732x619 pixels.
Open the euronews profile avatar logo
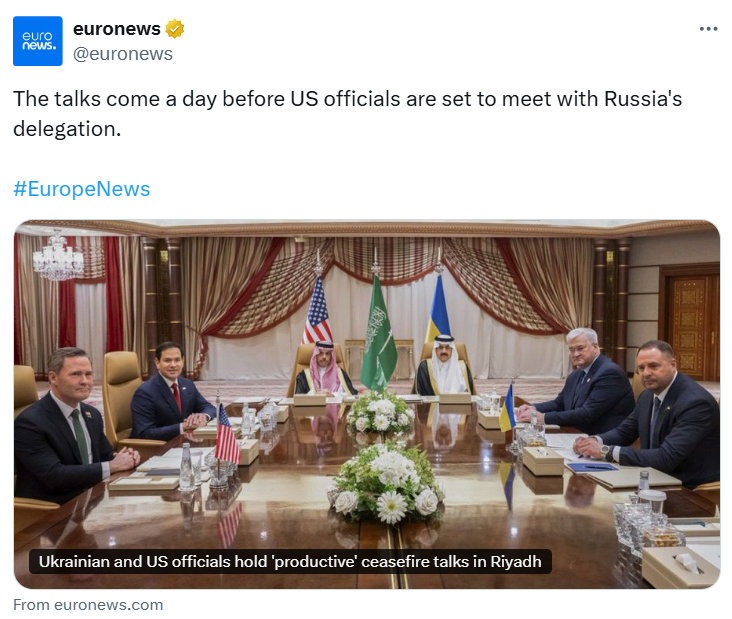38,41
